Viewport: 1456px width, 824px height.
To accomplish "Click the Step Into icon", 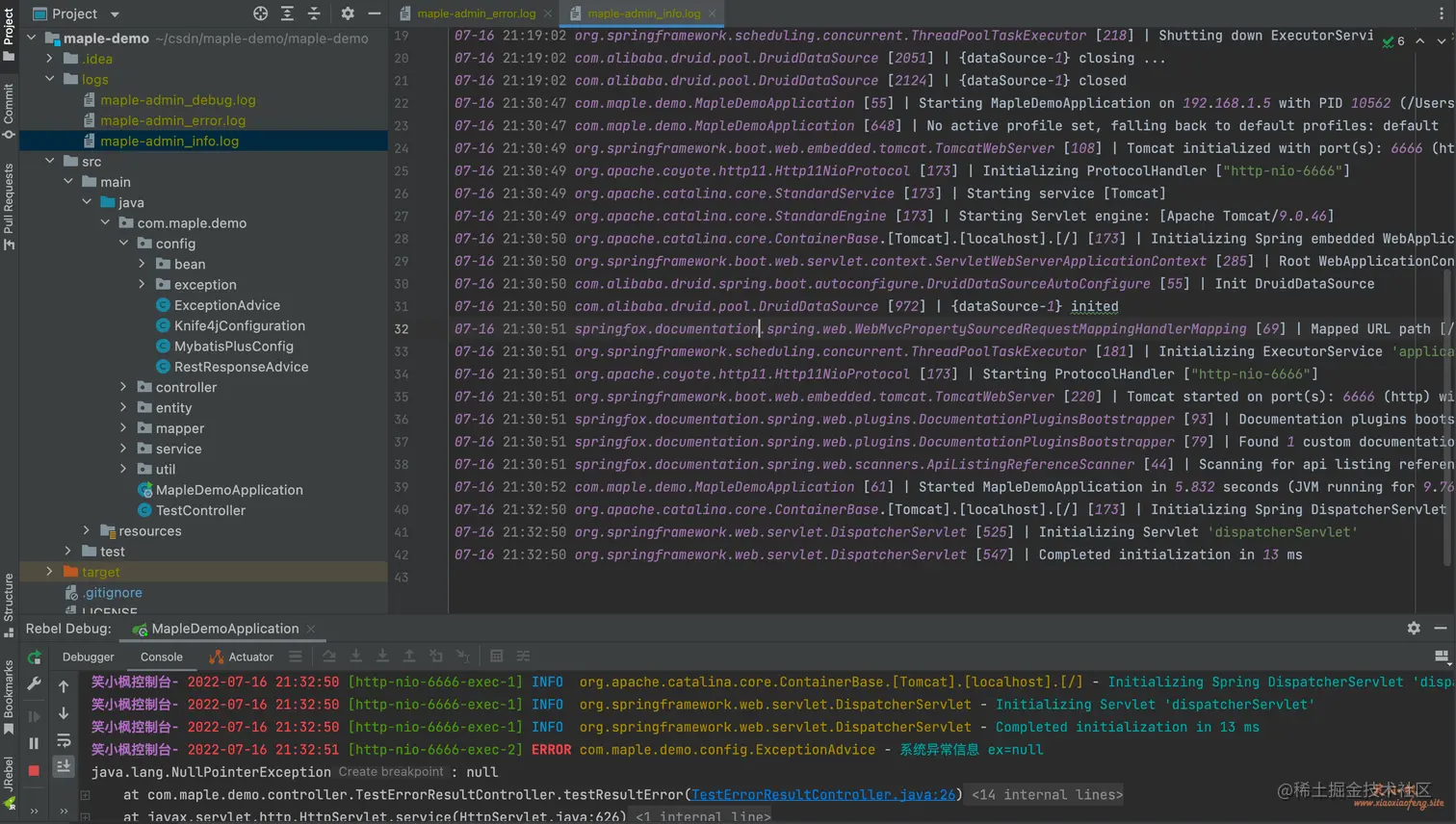I will coord(356,657).
